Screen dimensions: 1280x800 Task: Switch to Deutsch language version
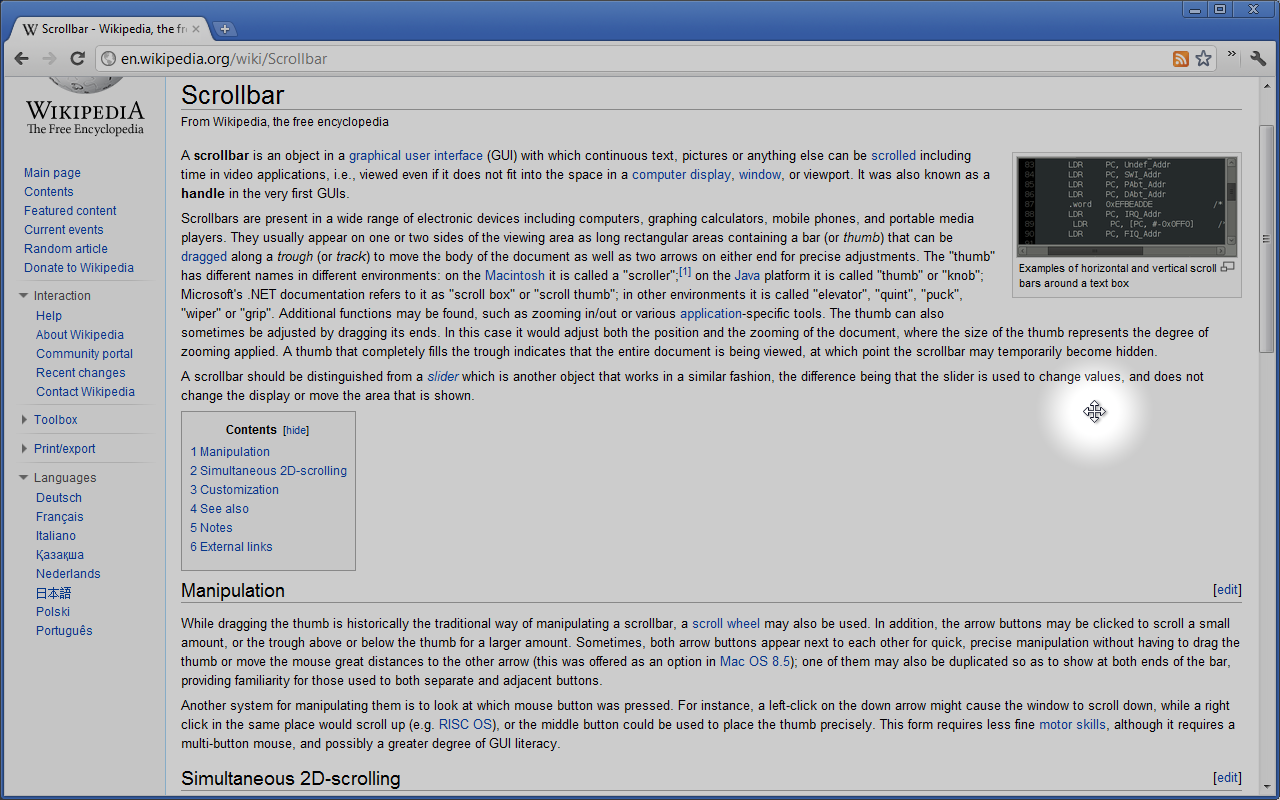59,498
